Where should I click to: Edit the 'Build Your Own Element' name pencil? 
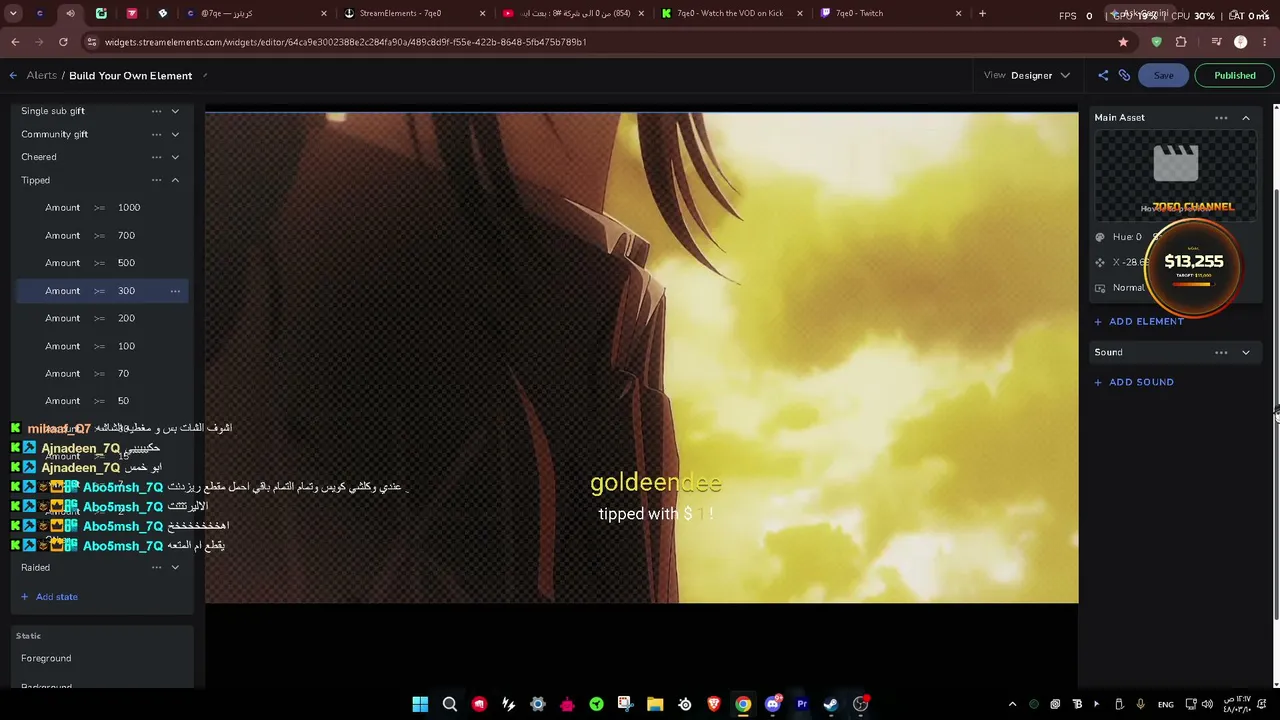(205, 76)
